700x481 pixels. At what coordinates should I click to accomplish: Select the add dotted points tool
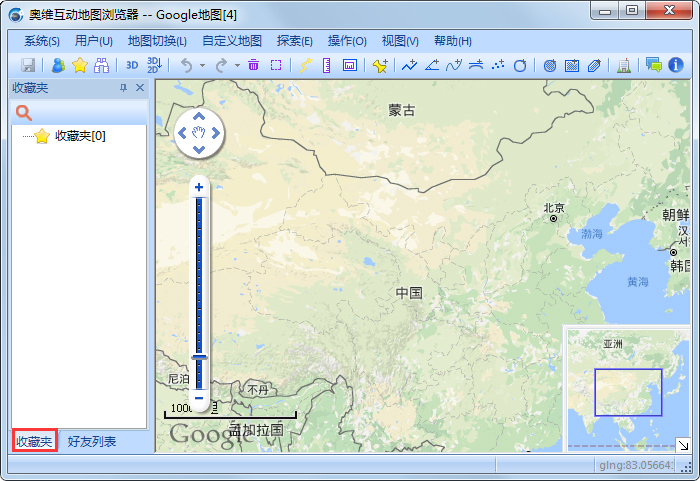[x=498, y=65]
